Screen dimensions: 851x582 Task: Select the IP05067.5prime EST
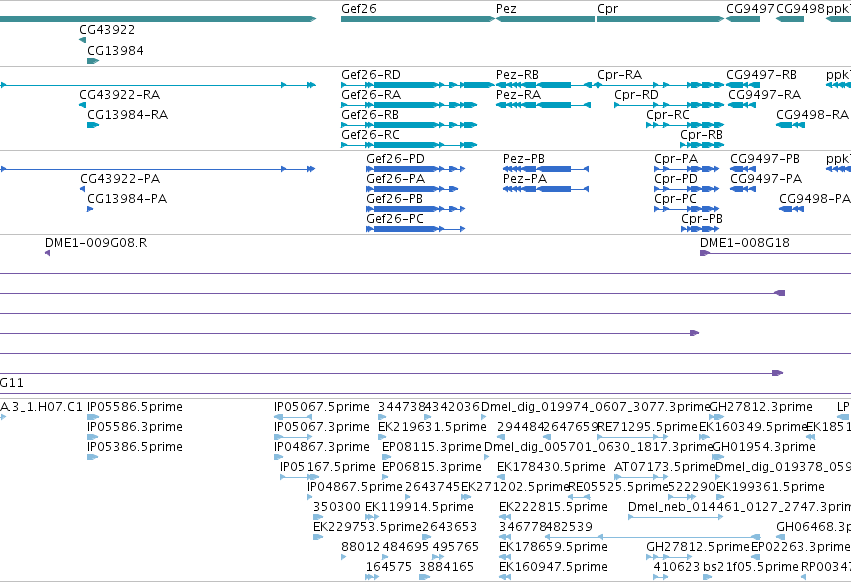click(293, 417)
